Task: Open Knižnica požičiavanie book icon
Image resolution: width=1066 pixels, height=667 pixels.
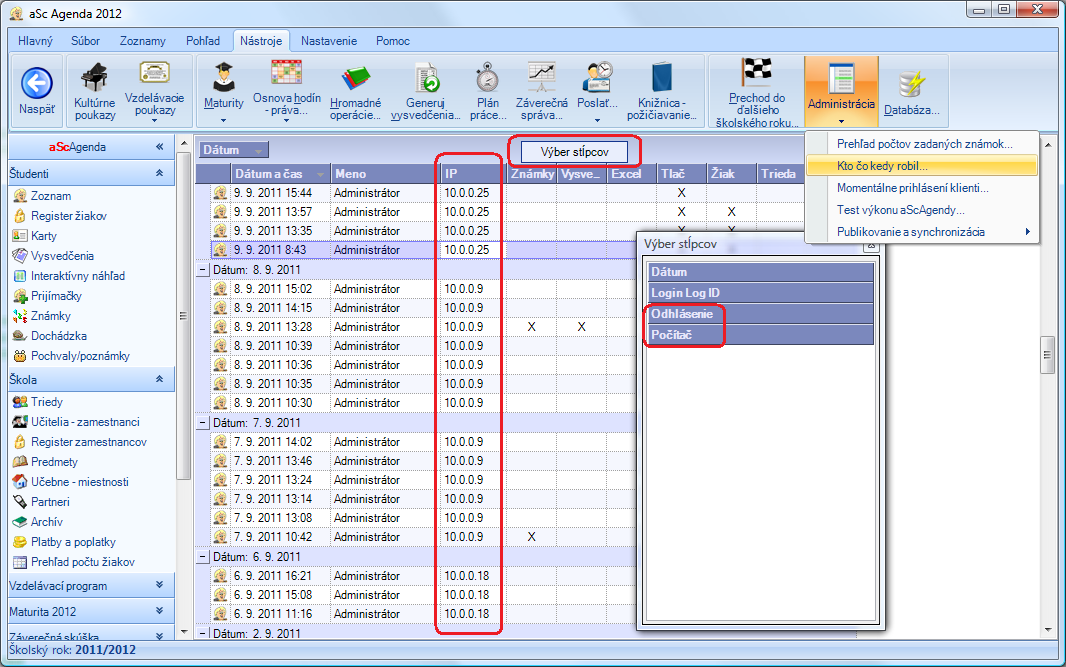Action: (661, 77)
